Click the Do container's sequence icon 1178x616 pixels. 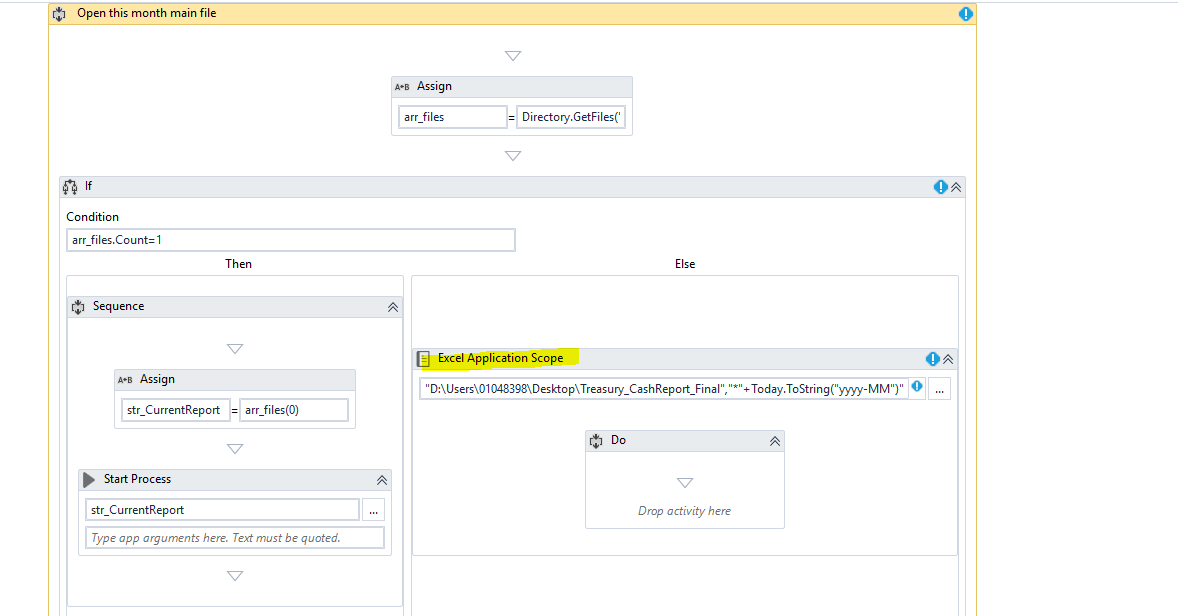(596, 440)
